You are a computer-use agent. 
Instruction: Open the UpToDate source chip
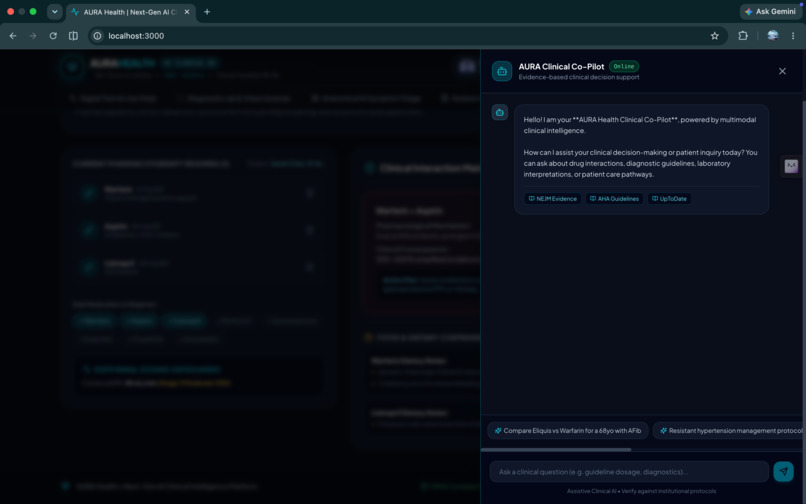point(669,199)
